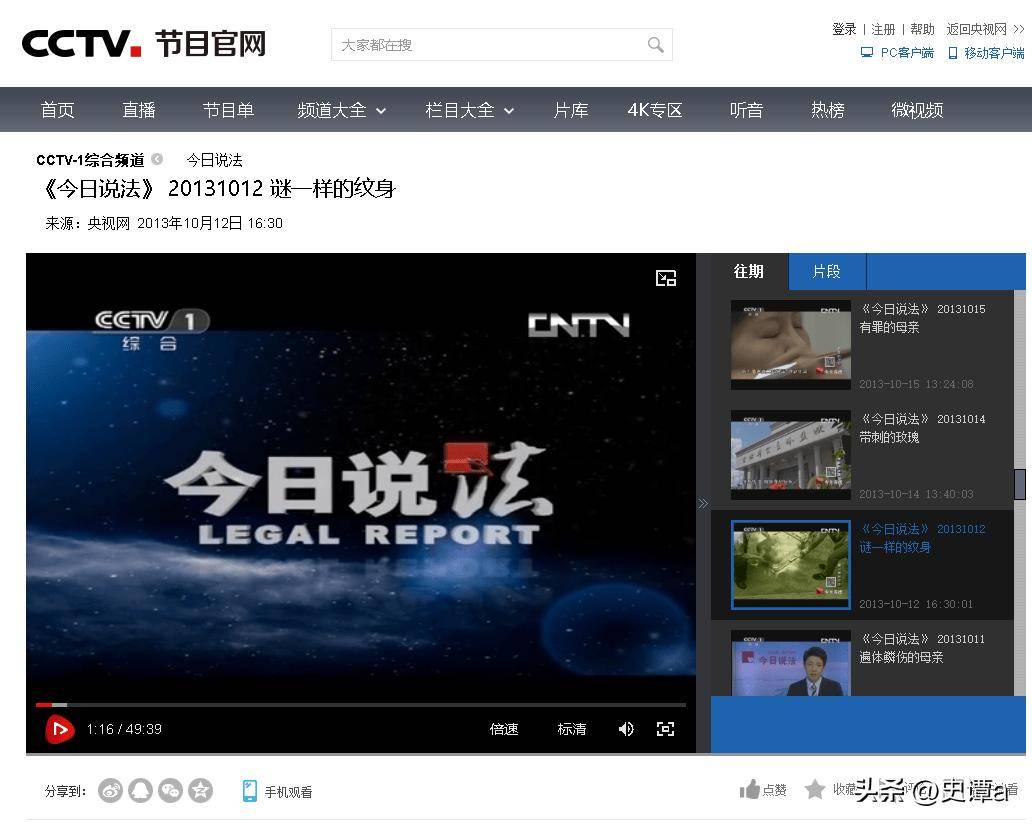Open thumbnail for 带刺的玫瑰 episode
Image resolution: width=1032 pixels, height=827 pixels.
[790, 455]
